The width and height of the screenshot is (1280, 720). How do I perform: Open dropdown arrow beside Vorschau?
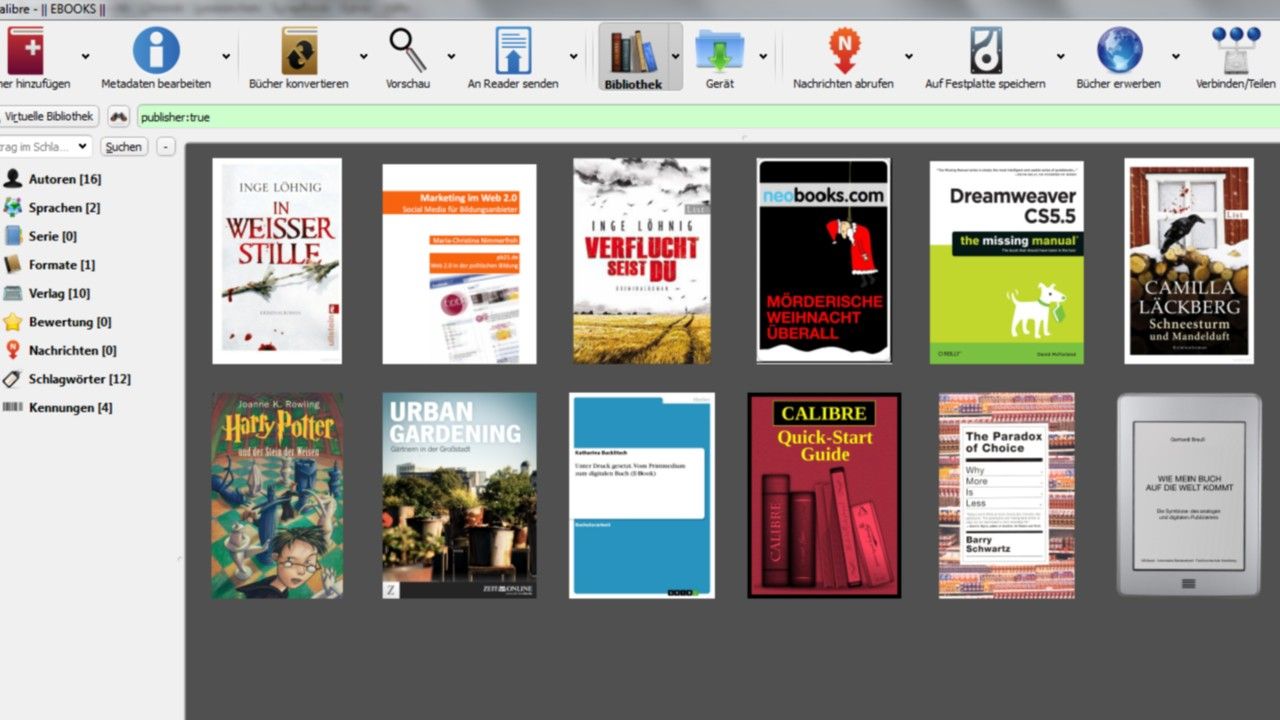pos(450,57)
